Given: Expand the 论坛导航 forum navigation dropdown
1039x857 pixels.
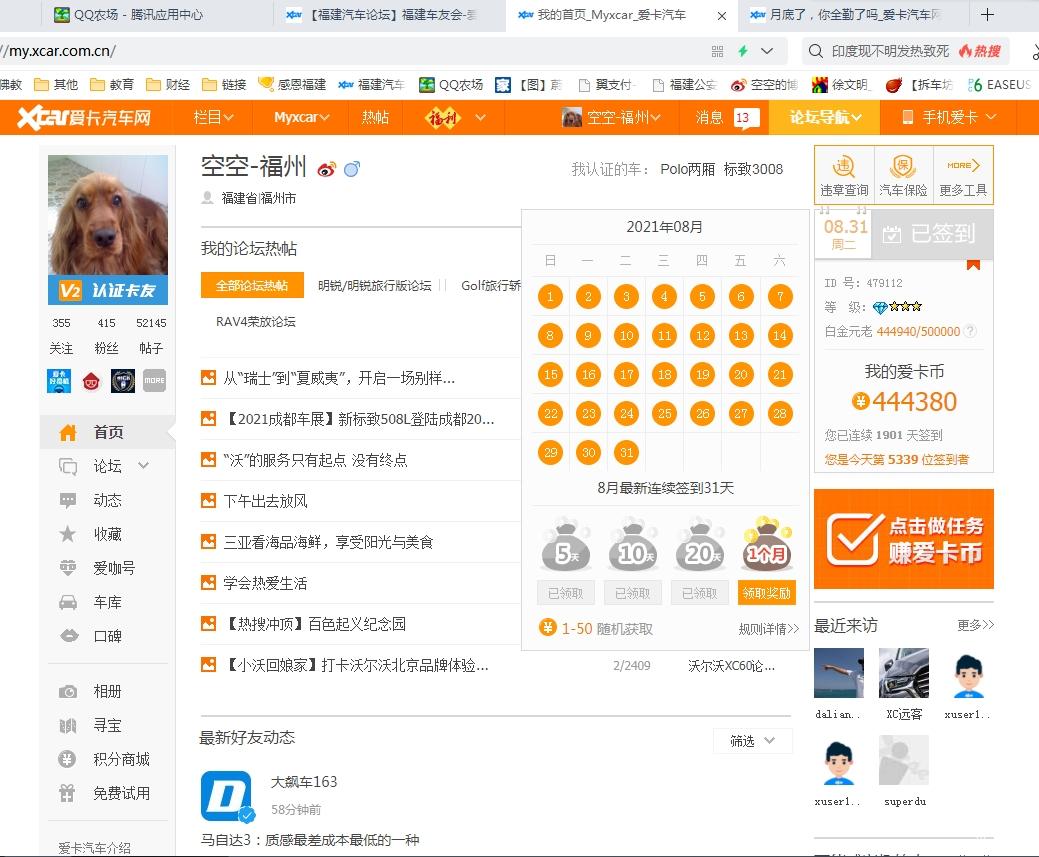Looking at the screenshot, I should [825, 117].
